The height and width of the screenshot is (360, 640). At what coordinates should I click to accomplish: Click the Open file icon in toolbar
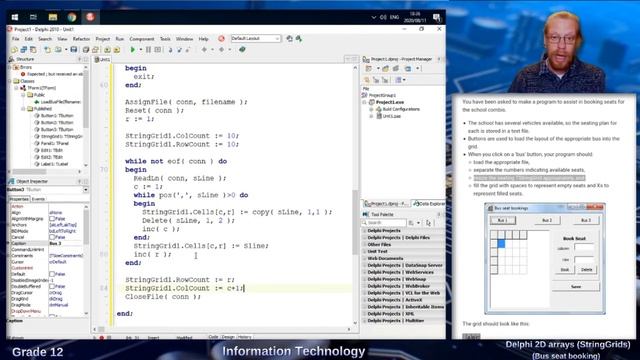click(x=58, y=50)
